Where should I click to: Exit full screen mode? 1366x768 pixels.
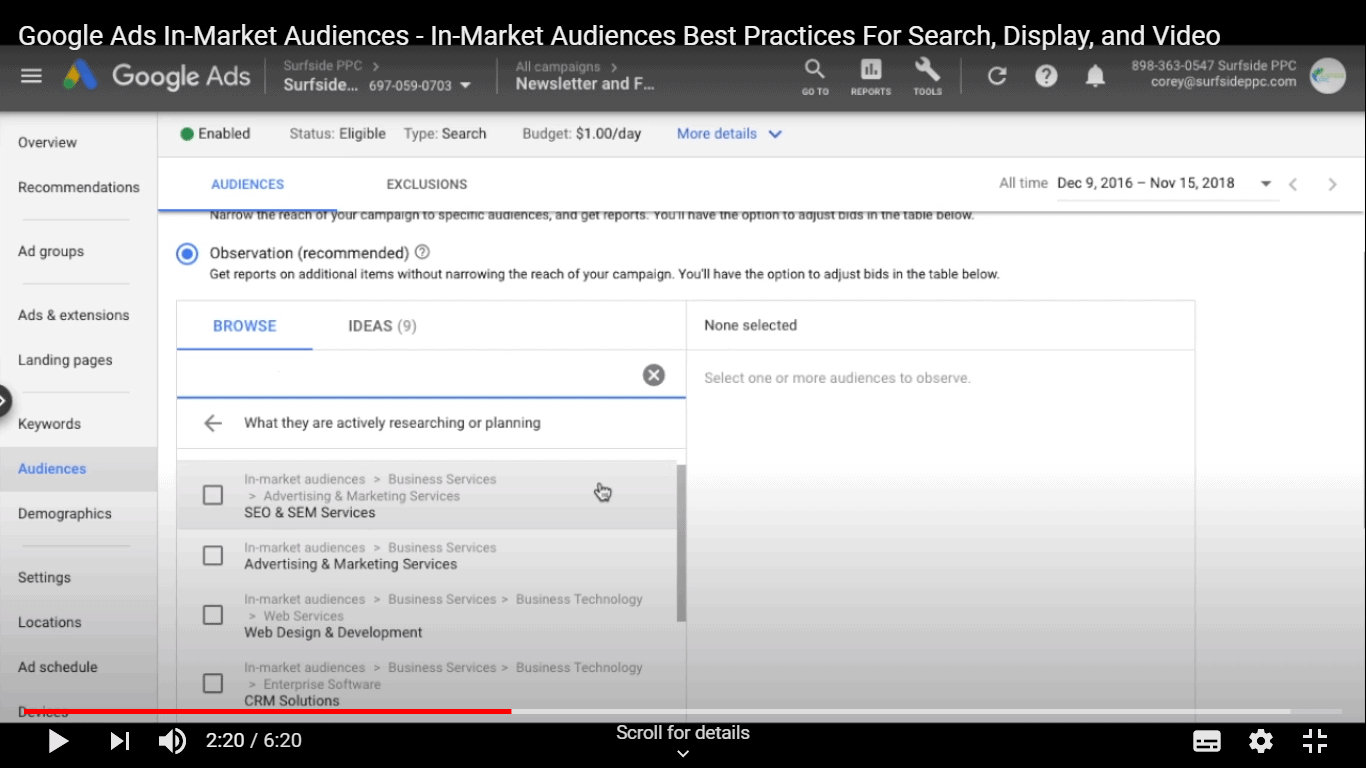[x=1315, y=741]
